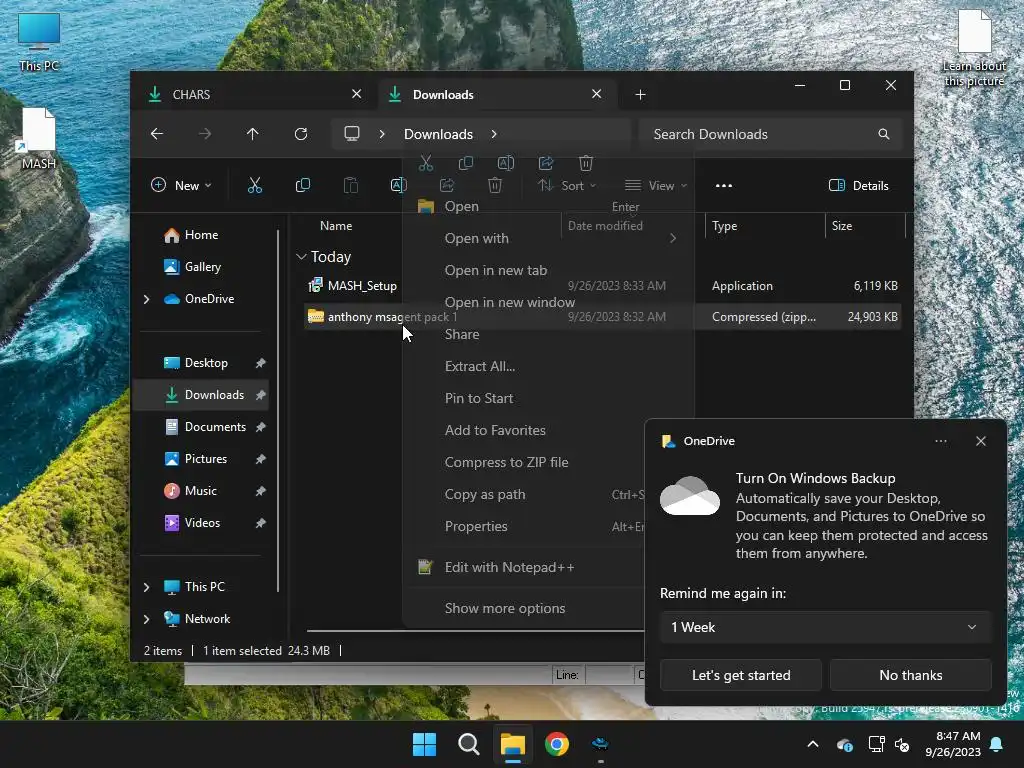Open Videos quick access folder

(202, 523)
